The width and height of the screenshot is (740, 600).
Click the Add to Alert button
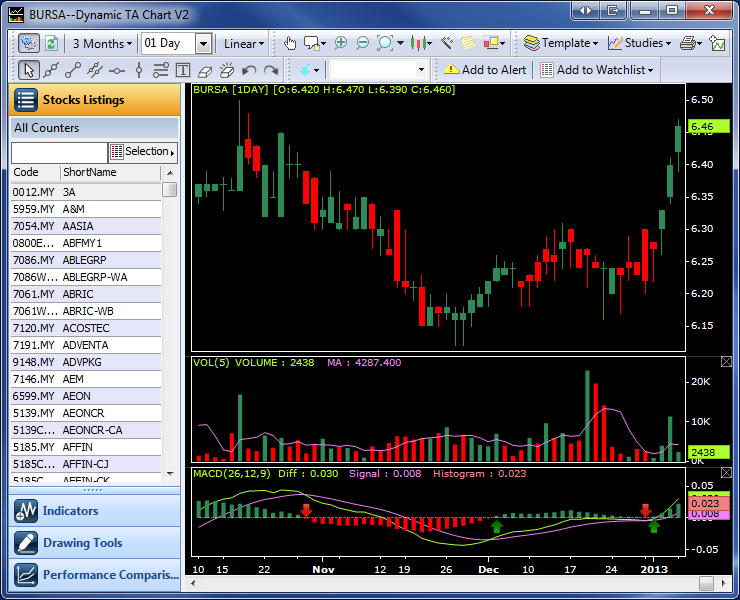pos(485,70)
